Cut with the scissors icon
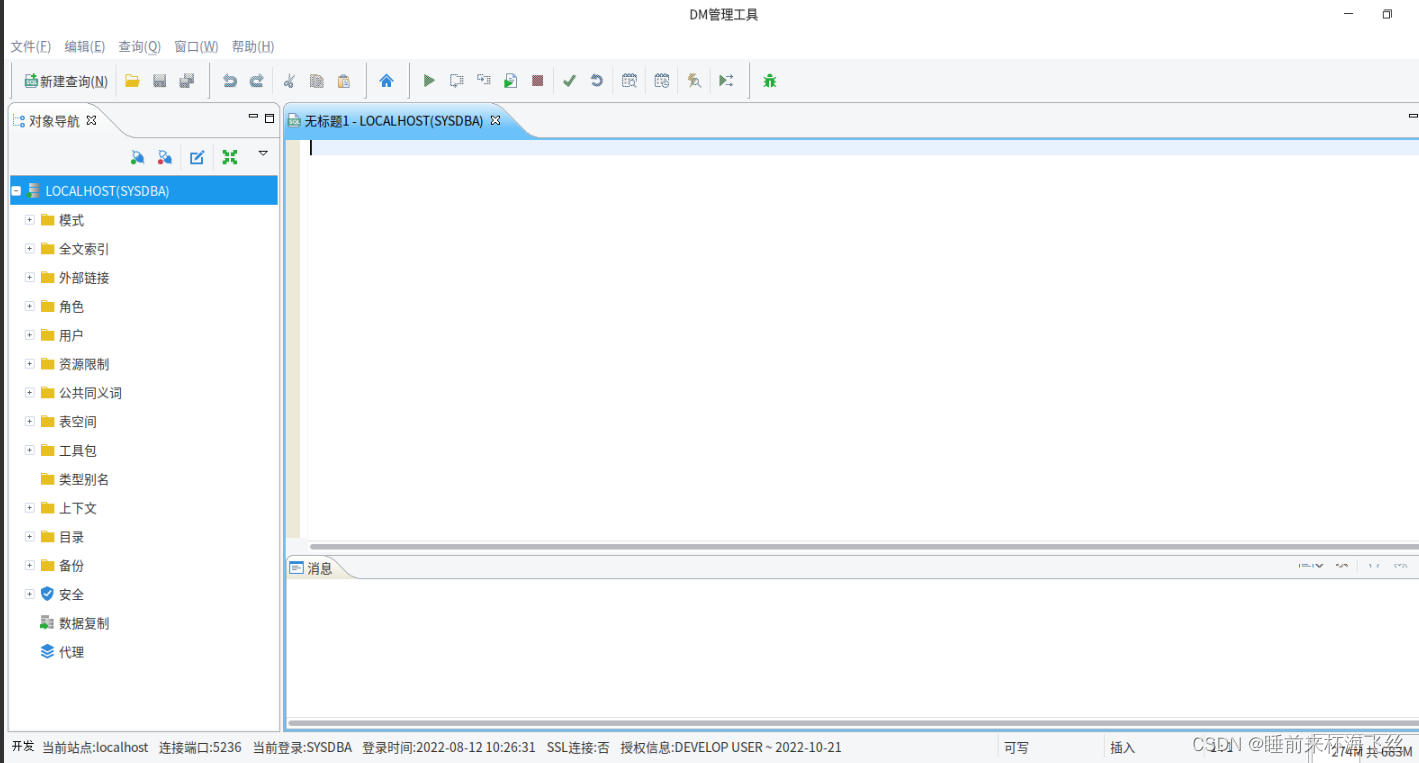 290,81
